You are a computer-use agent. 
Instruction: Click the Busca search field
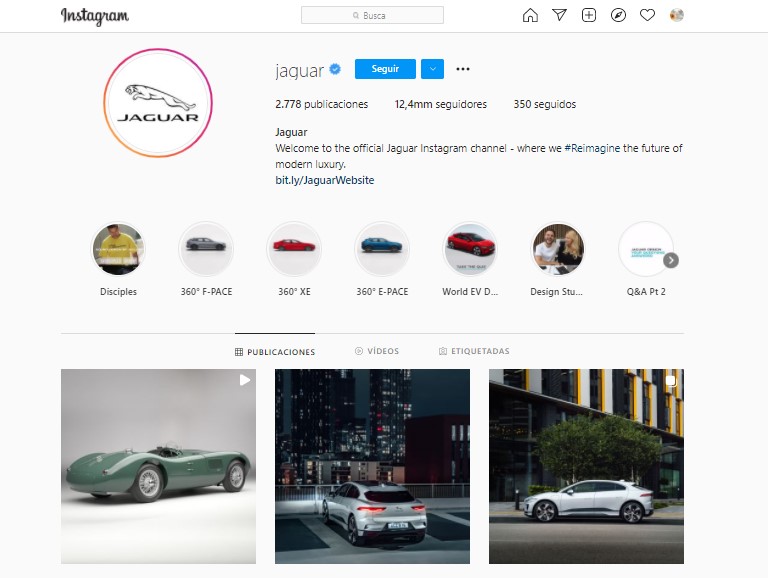pyautogui.click(x=372, y=15)
